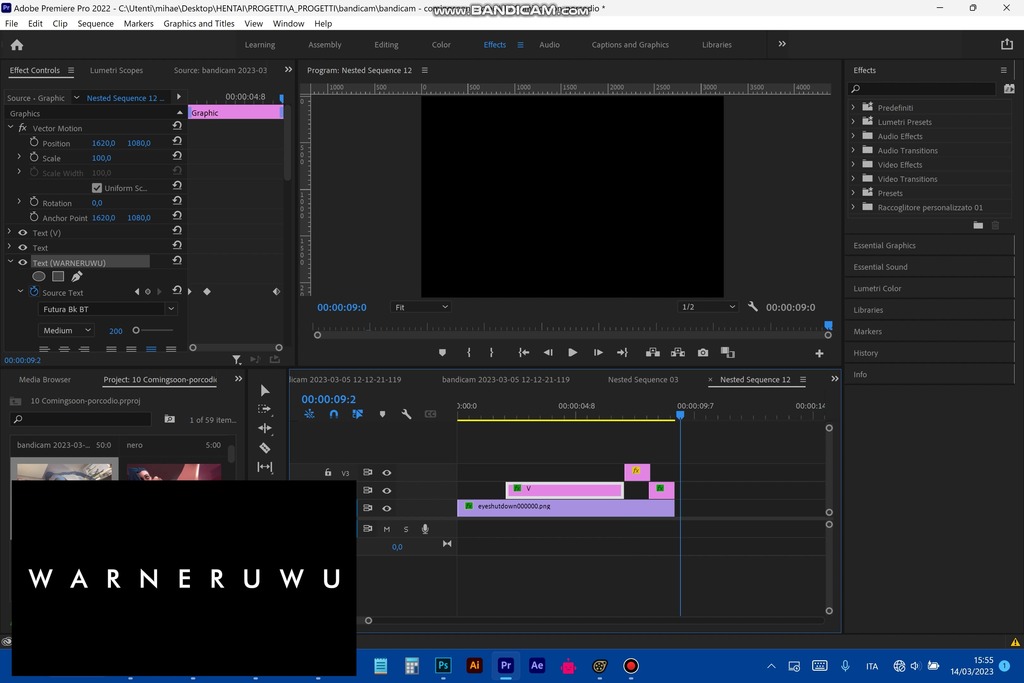Open the 1/2 playback resolution dropdown
1024x683 pixels.
point(709,307)
